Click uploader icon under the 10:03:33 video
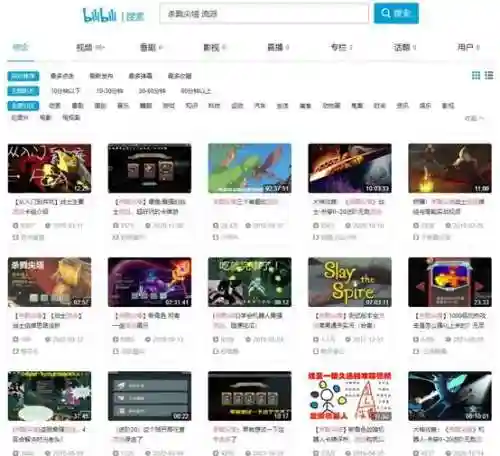 316,237
